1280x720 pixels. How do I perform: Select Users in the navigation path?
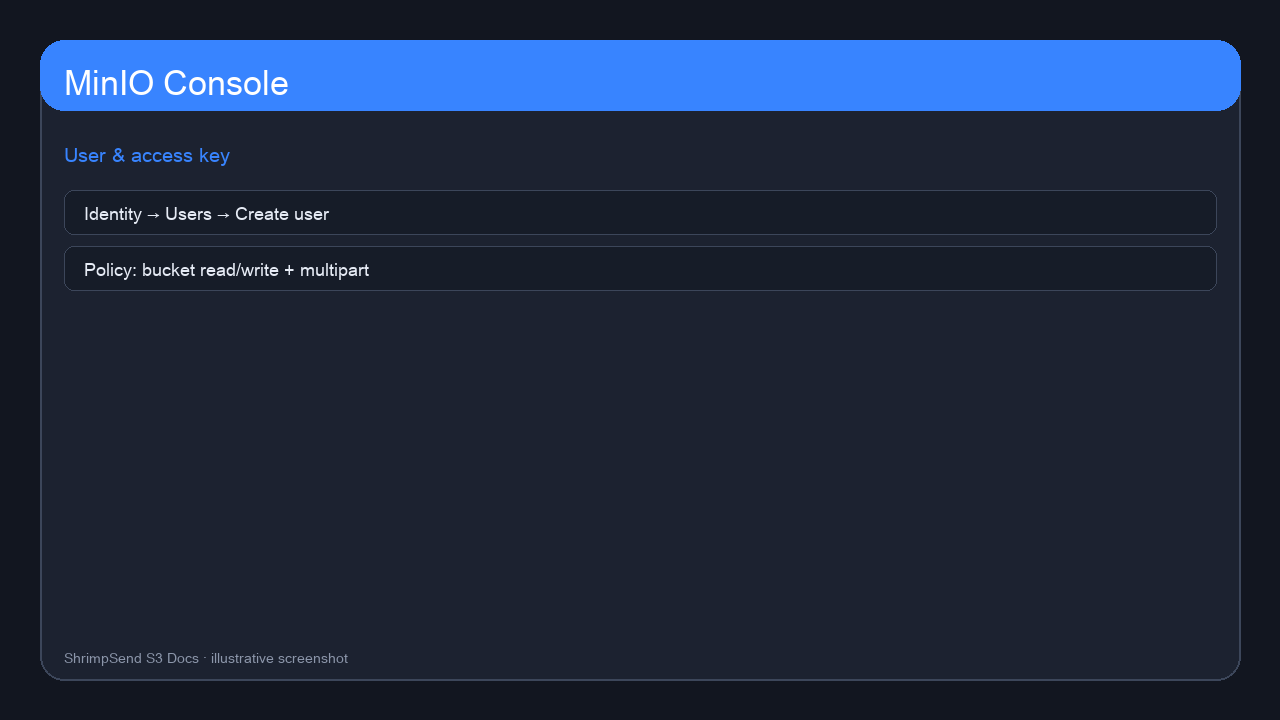click(188, 214)
